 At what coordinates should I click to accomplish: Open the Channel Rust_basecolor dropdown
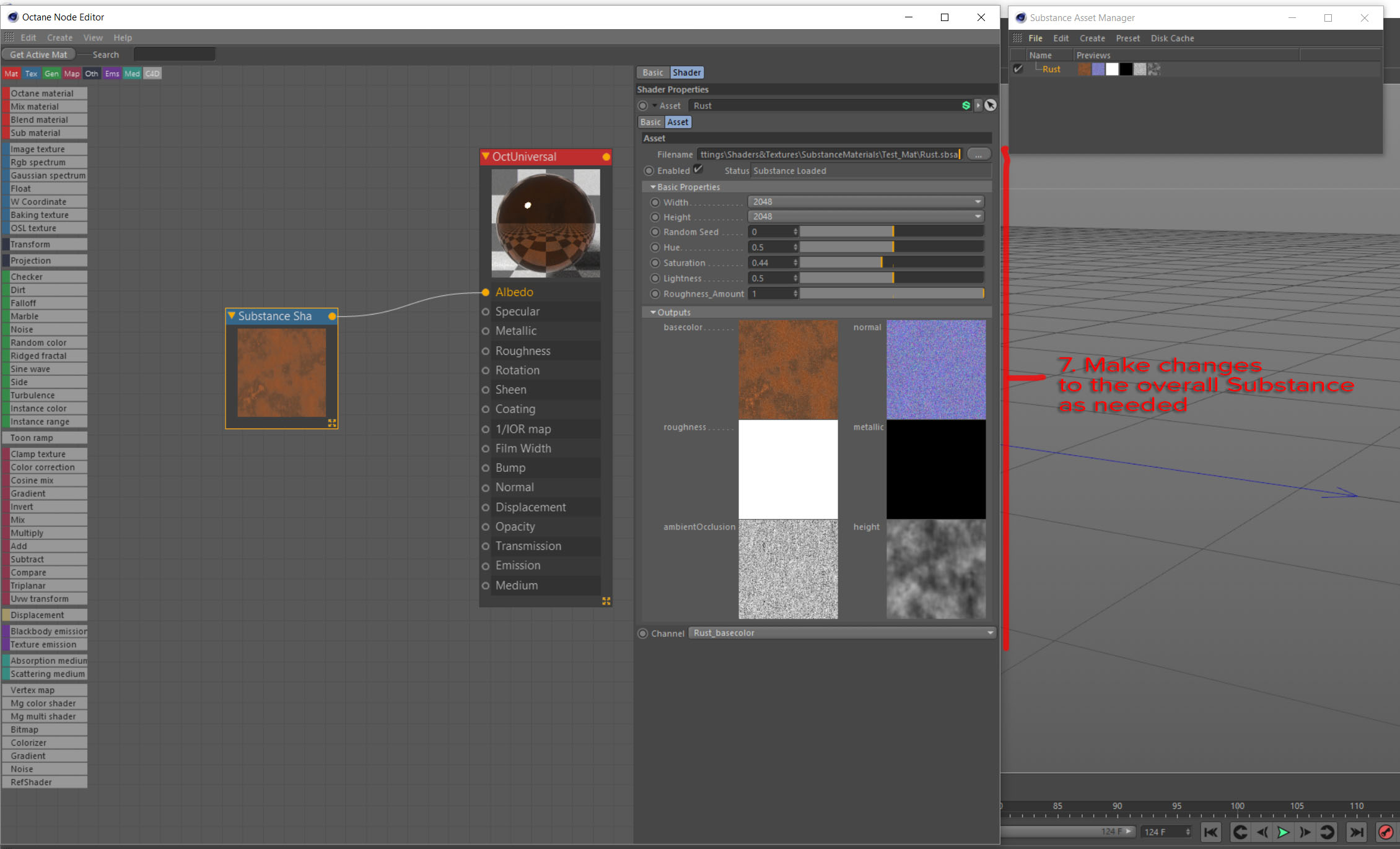click(841, 633)
